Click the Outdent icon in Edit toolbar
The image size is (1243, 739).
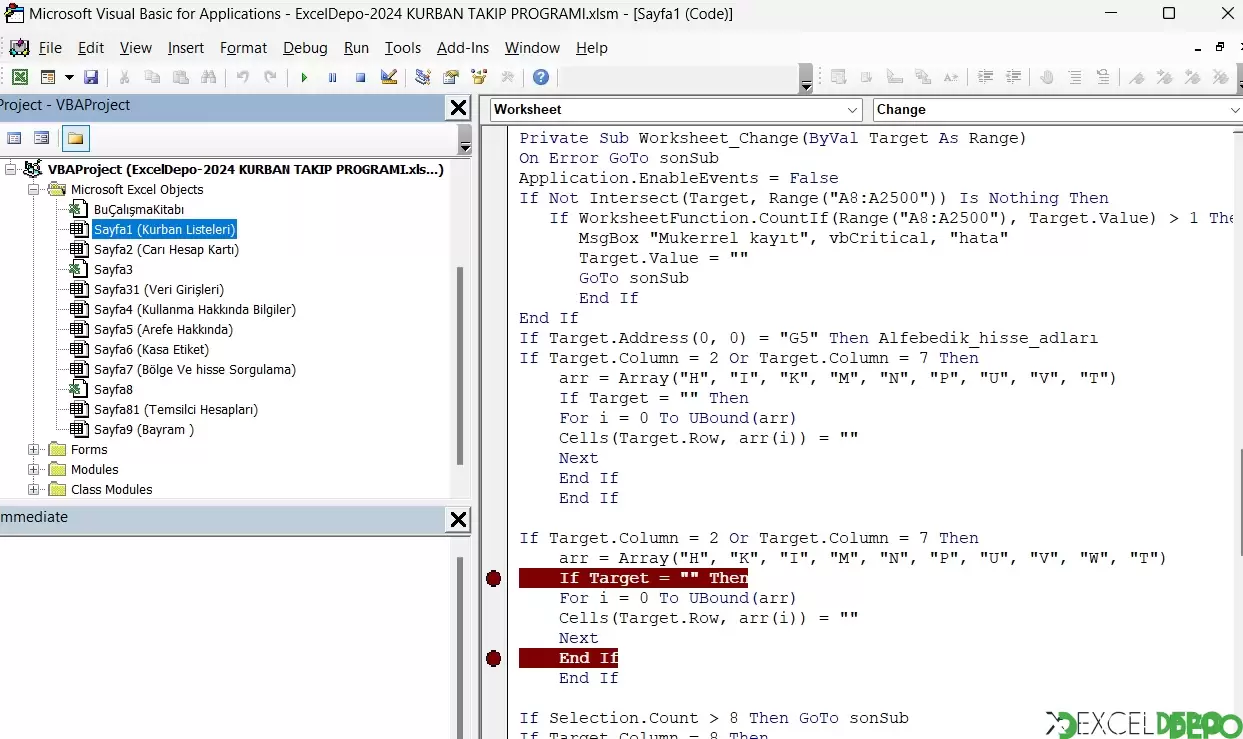click(1013, 77)
